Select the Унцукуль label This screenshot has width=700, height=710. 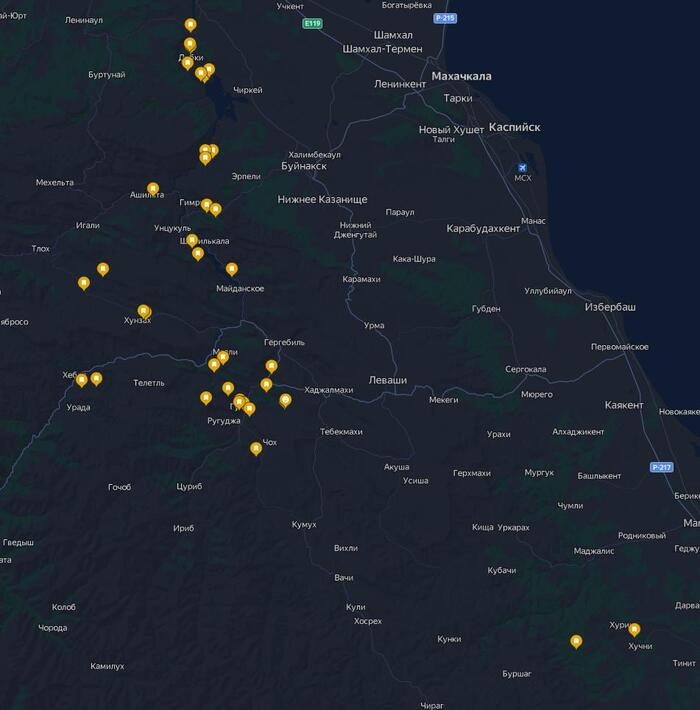pos(173,228)
